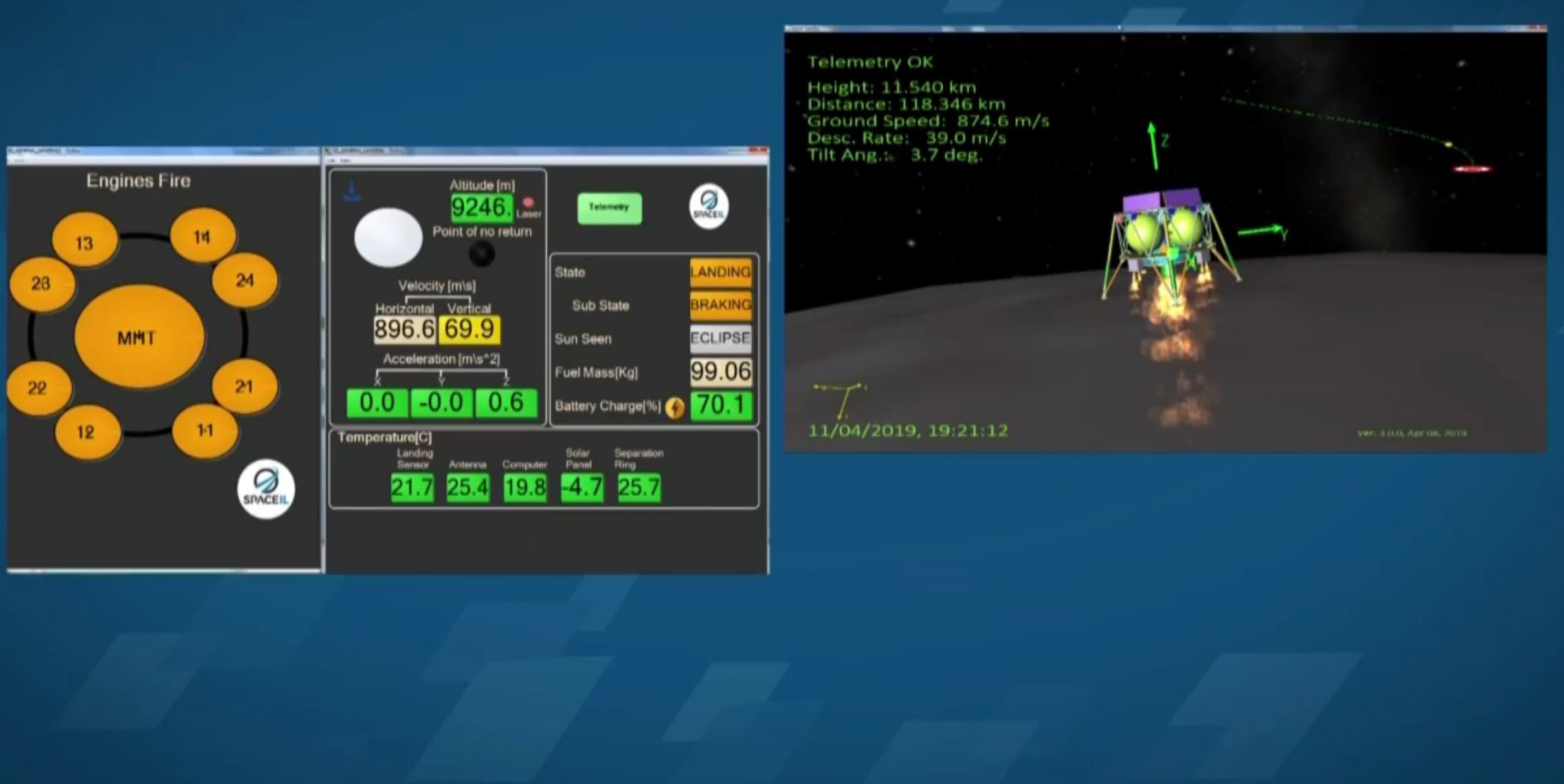Click the red Laser indicator light
1564x784 pixels.
click(x=528, y=202)
